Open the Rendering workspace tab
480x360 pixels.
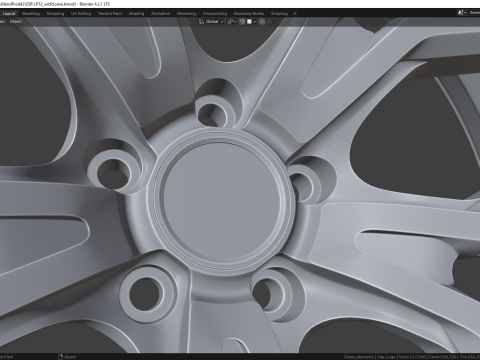click(186, 14)
